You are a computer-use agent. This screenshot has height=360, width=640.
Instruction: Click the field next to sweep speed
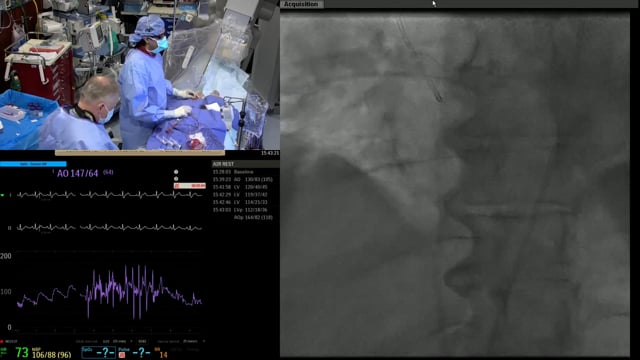pyautogui.click(x=142, y=341)
